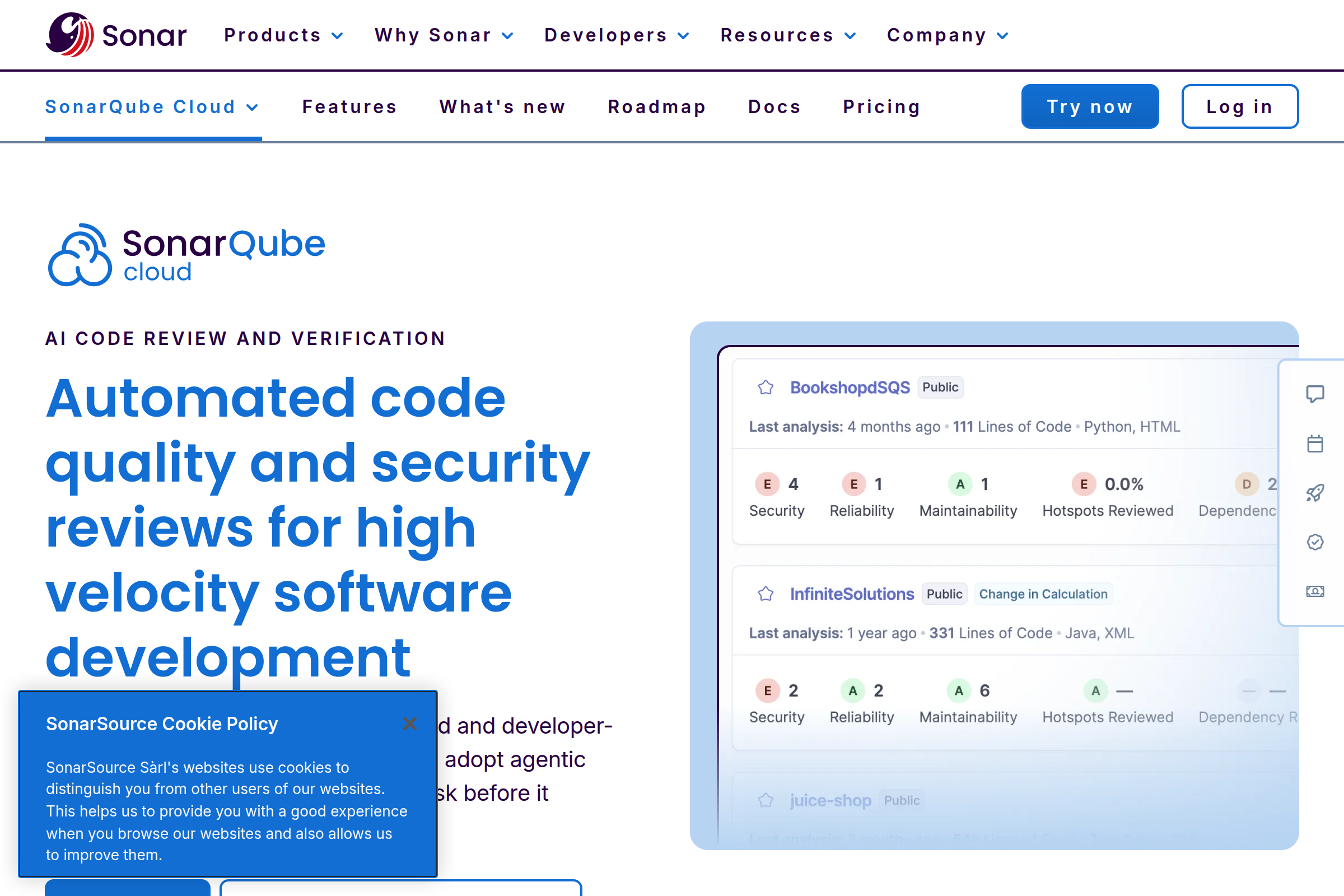Click the "SonarSource Cookie Policy" heading
This screenshot has height=896, width=1344.
click(162, 724)
